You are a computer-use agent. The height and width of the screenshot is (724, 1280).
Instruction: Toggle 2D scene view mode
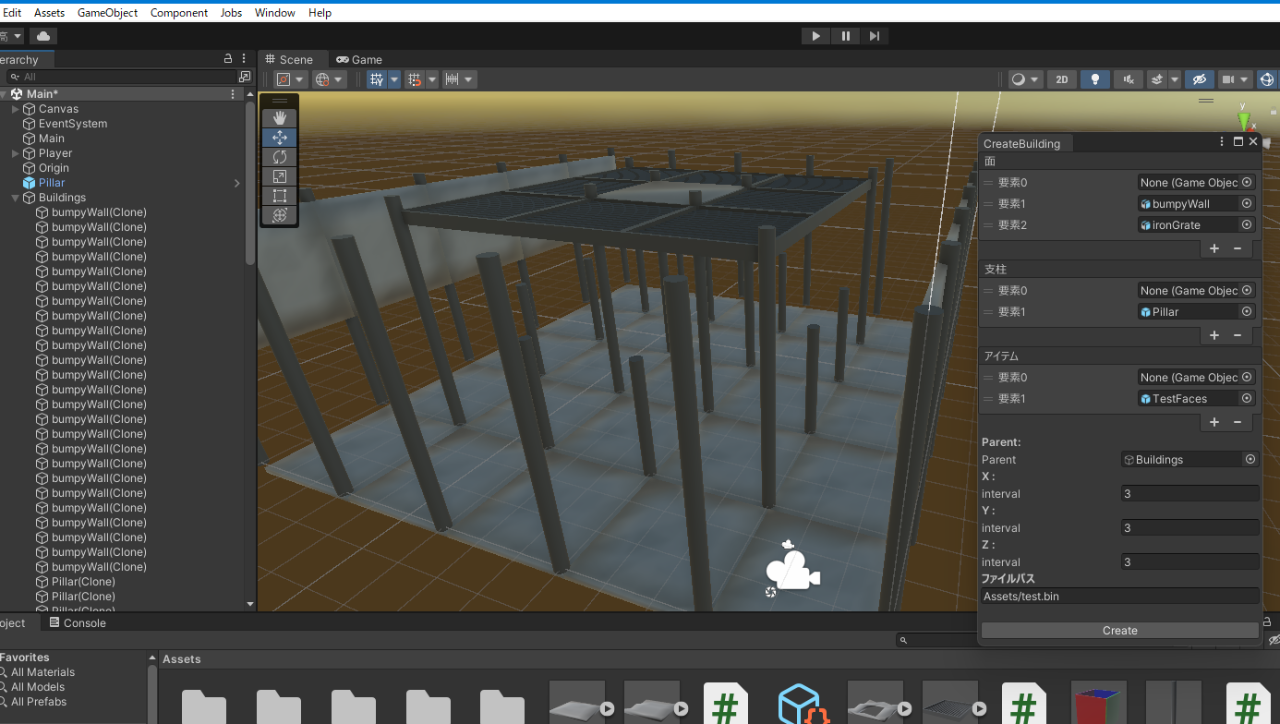[x=1062, y=80]
